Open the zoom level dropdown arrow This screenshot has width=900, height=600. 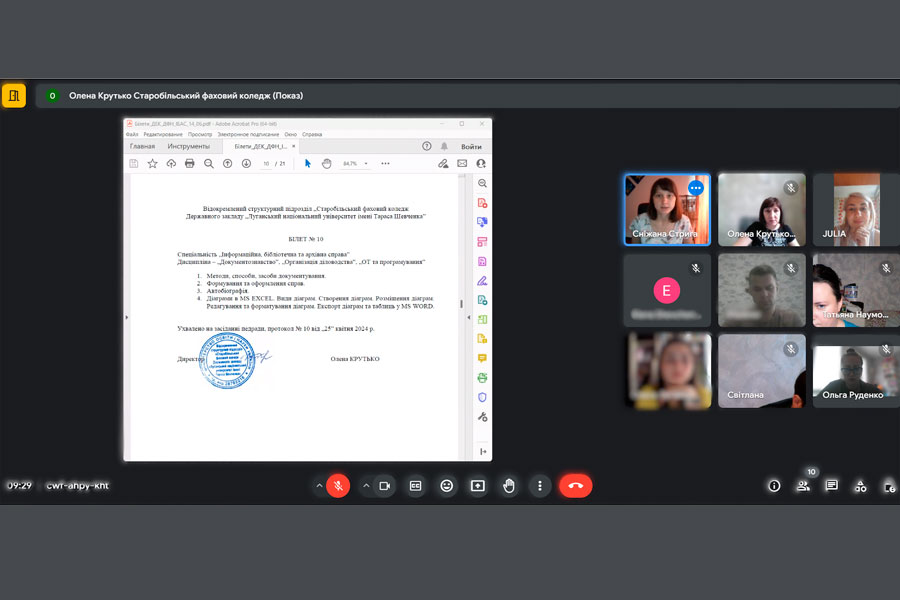click(366, 164)
